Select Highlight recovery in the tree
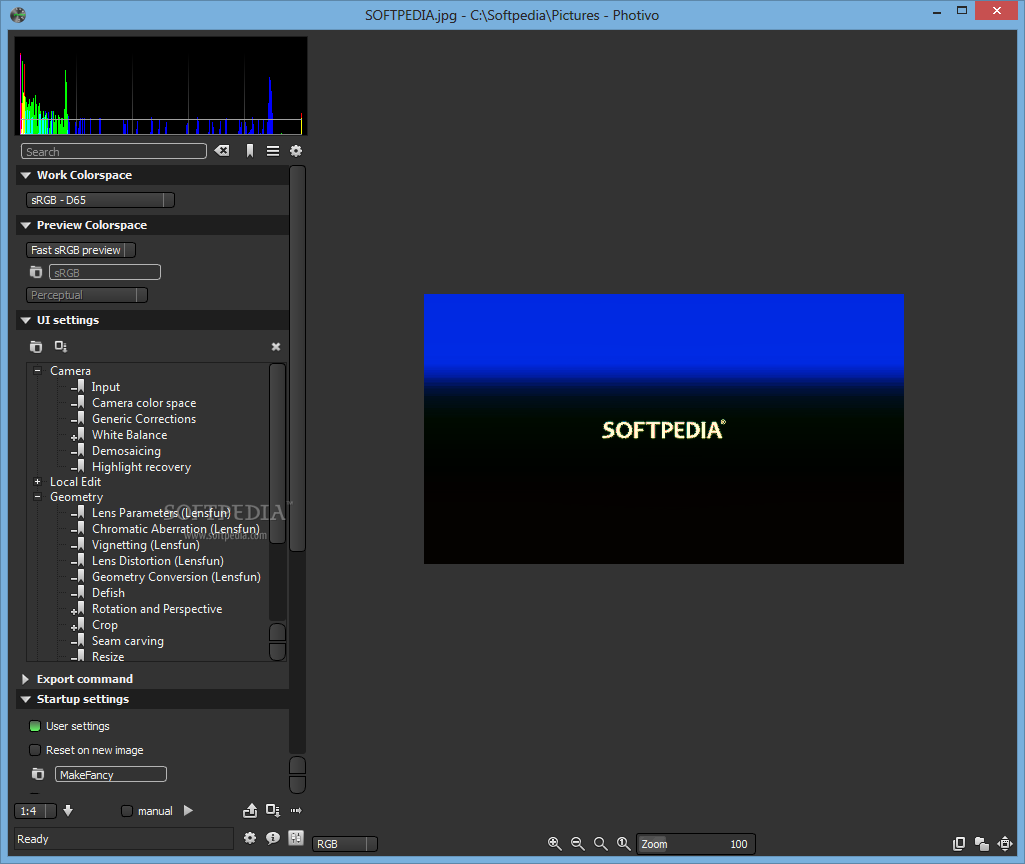 tap(141, 467)
